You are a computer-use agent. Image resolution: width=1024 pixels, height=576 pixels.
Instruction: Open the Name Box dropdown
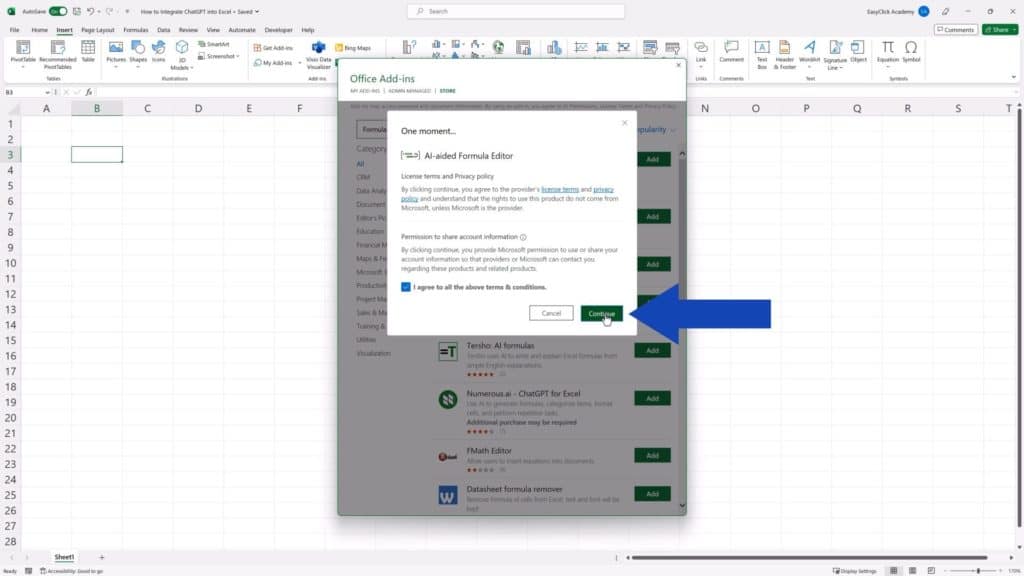click(48, 92)
